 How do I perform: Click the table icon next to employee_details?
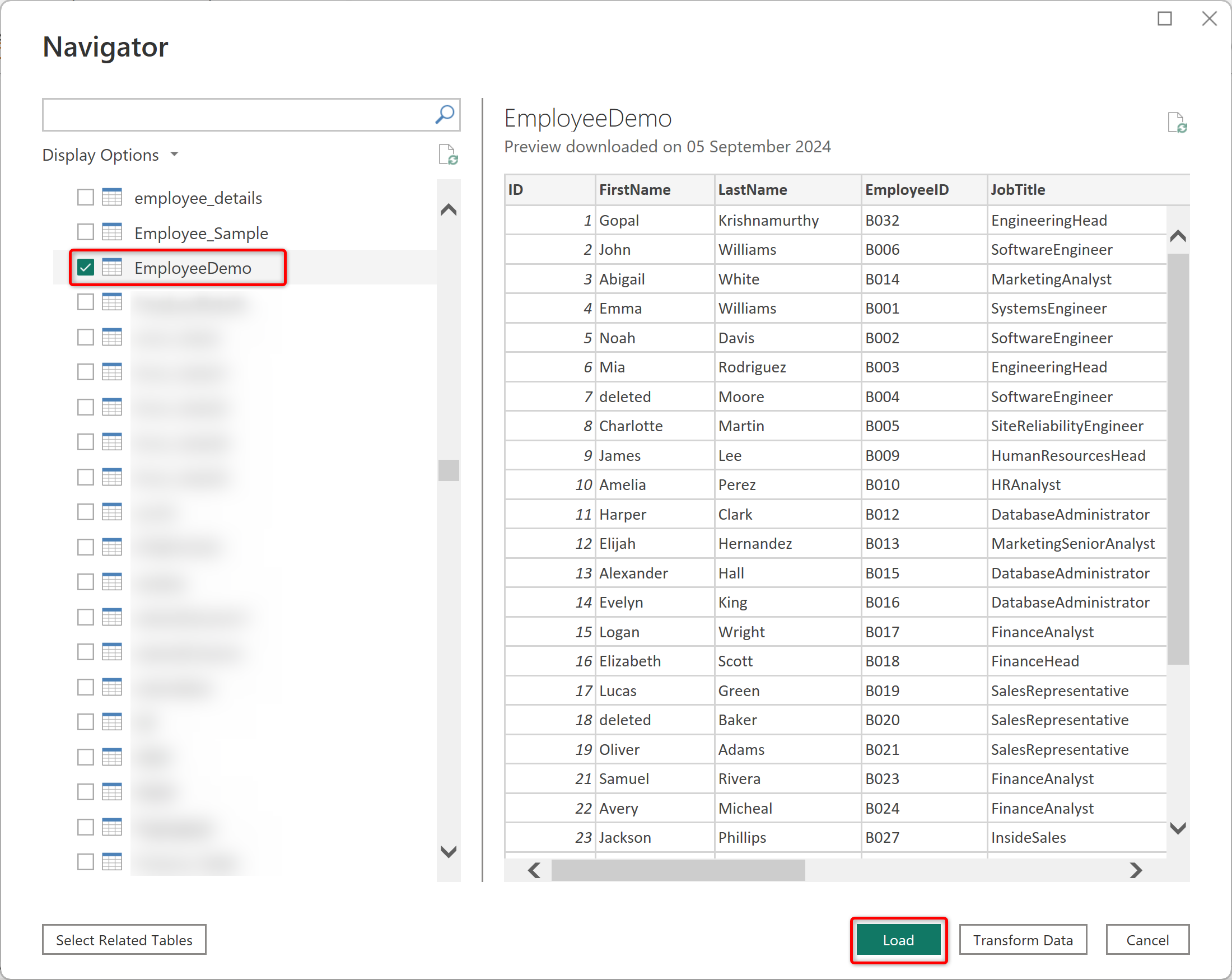[112, 197]
